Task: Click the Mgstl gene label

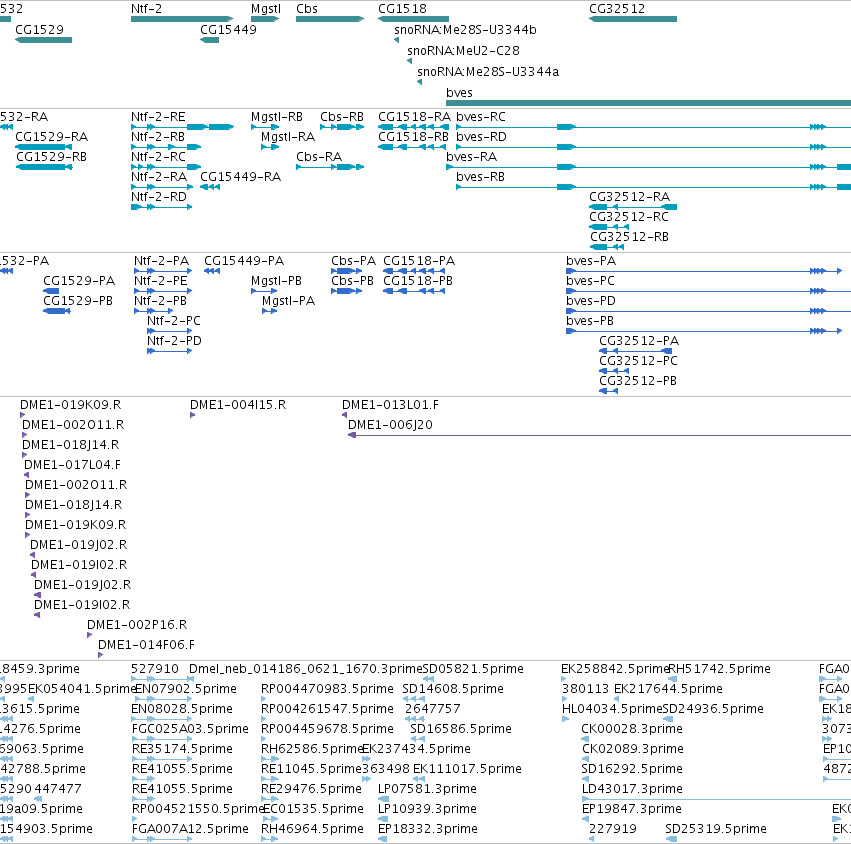Action: click(266, 9)
